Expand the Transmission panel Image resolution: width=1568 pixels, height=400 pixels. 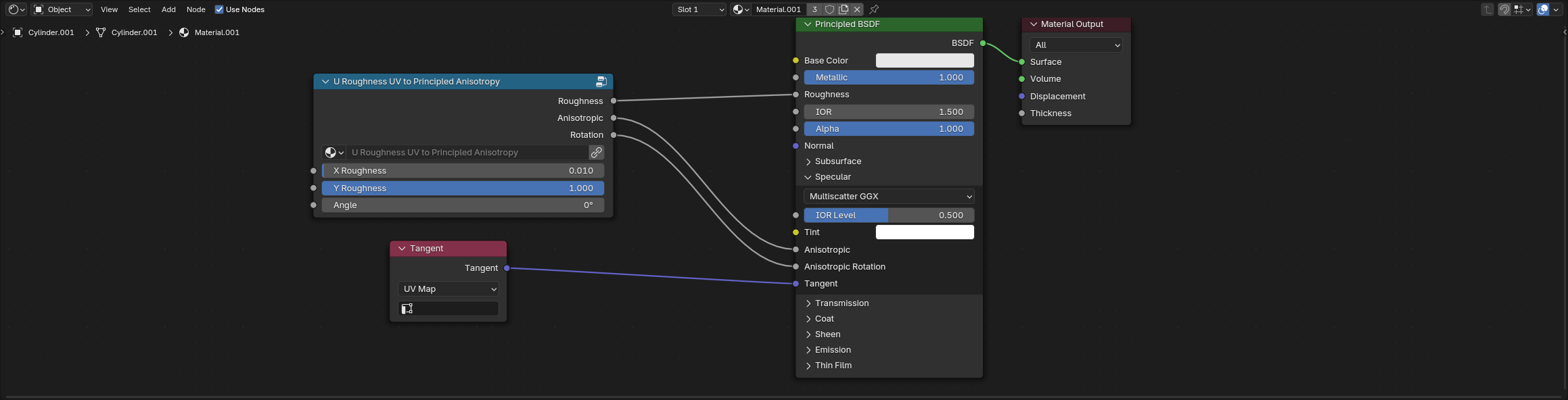(808, 303)
